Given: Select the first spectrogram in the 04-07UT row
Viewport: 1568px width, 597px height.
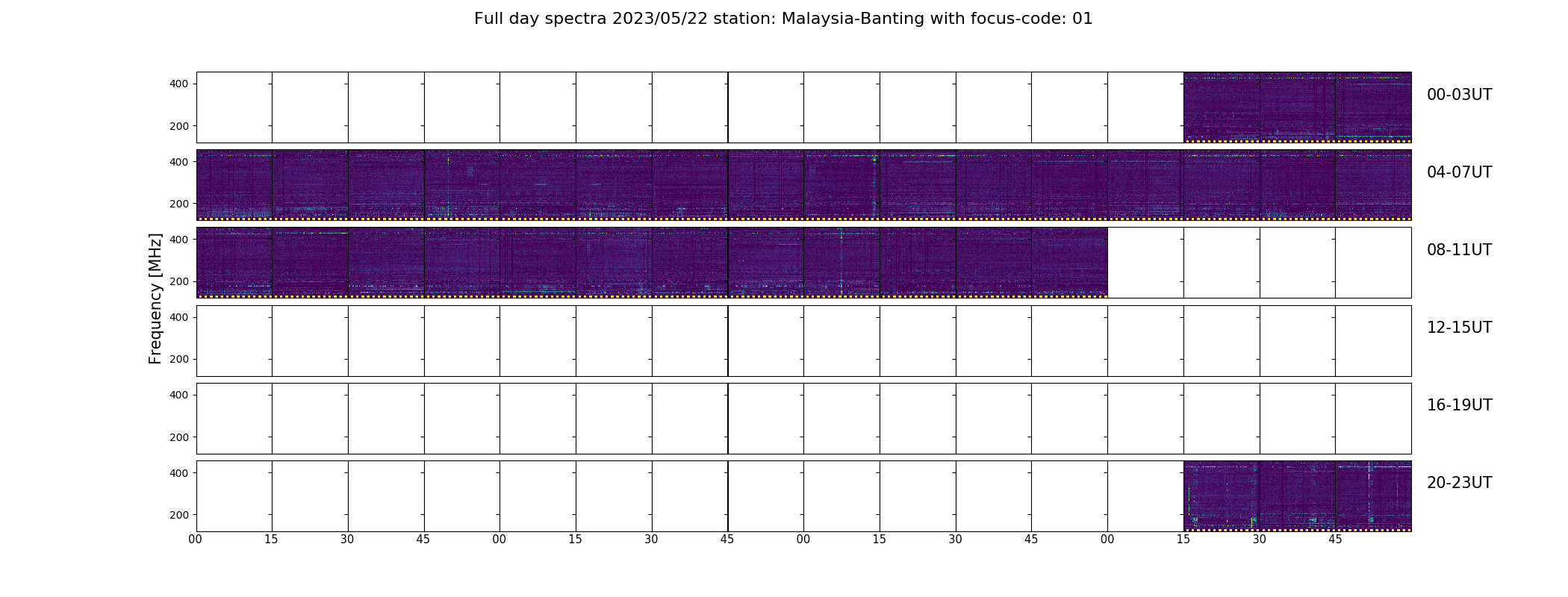Looking at the screenshot, I should (234, 185).
